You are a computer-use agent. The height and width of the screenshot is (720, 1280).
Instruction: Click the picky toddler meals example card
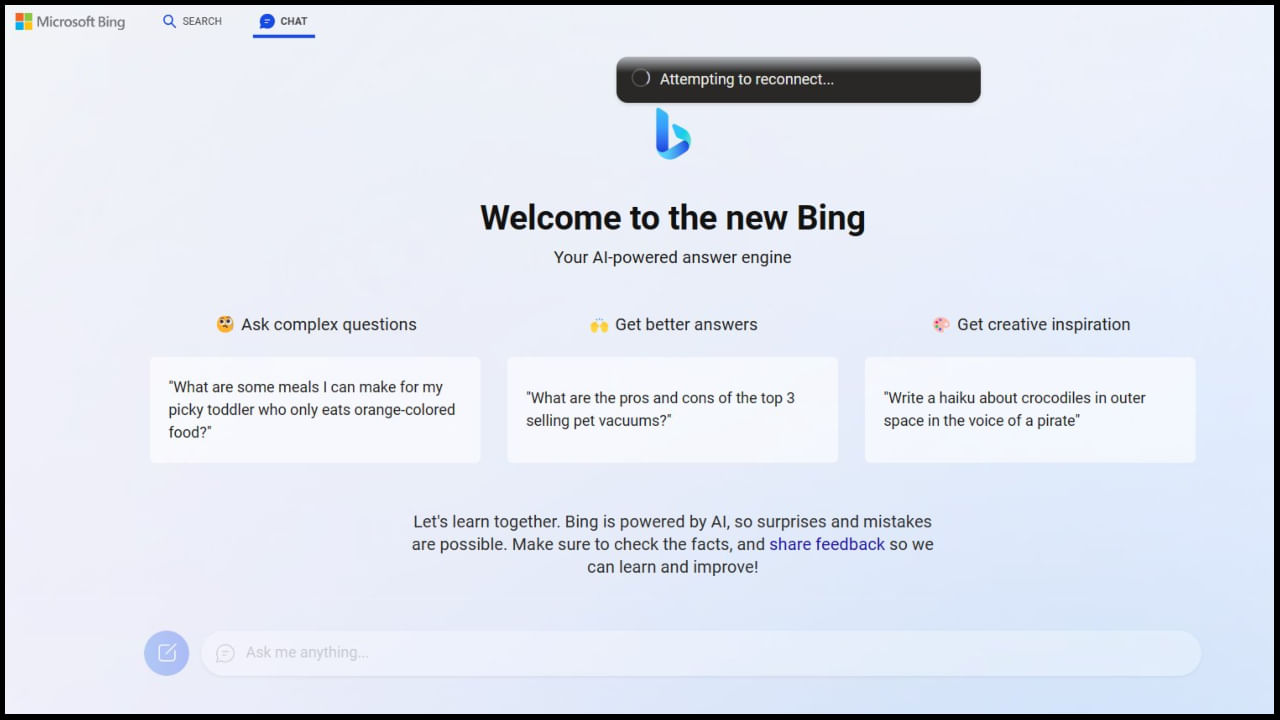pyautogui.click(x=315, y=410)
